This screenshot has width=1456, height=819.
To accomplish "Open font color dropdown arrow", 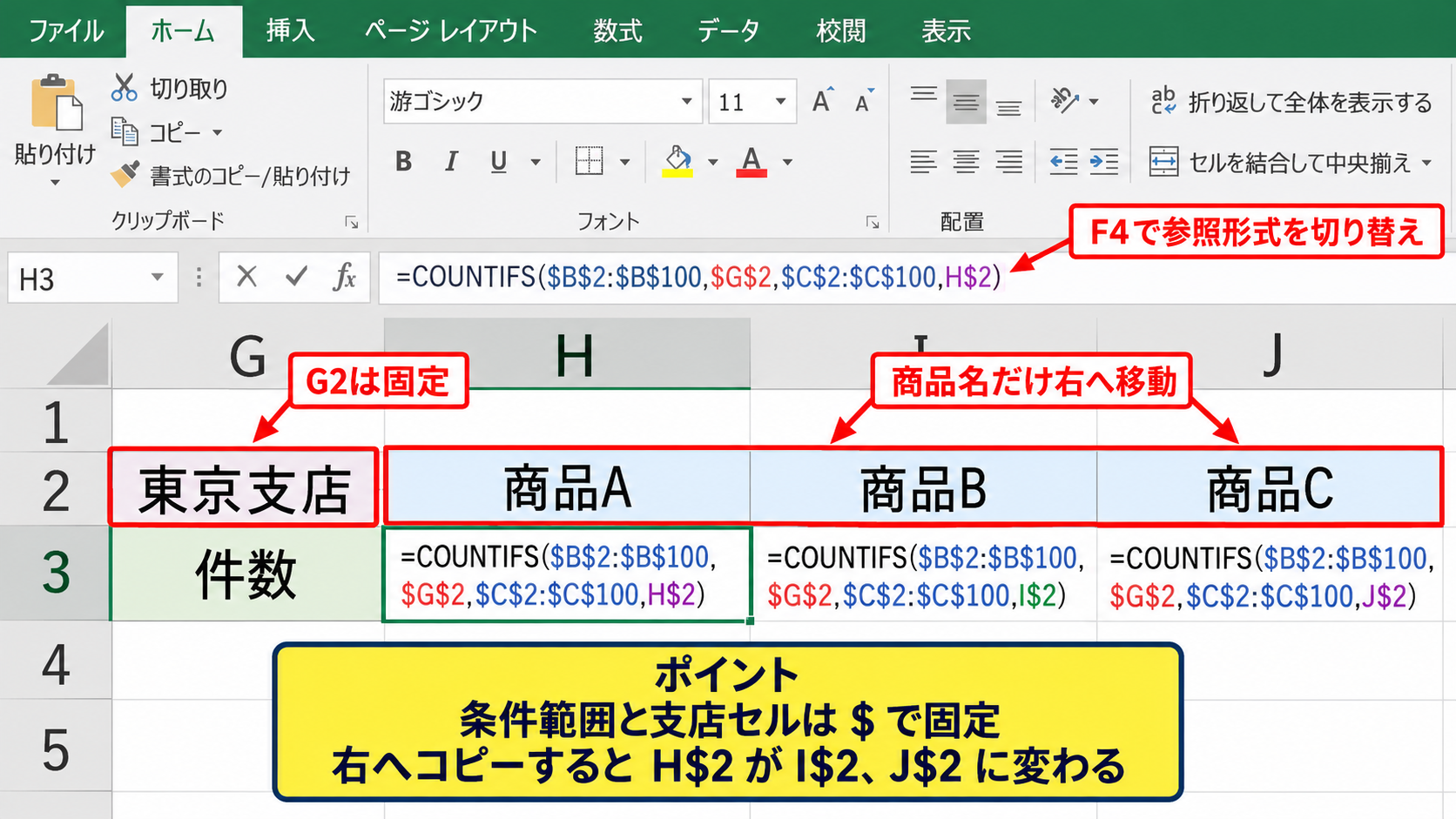I will 787,162.
